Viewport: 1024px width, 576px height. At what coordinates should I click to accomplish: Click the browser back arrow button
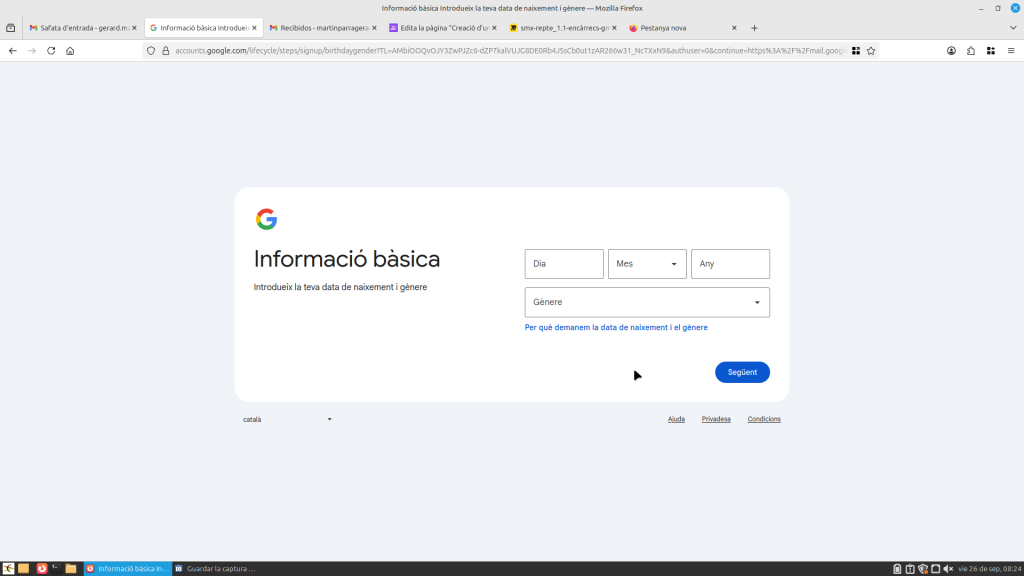click(x=13, y=50)
